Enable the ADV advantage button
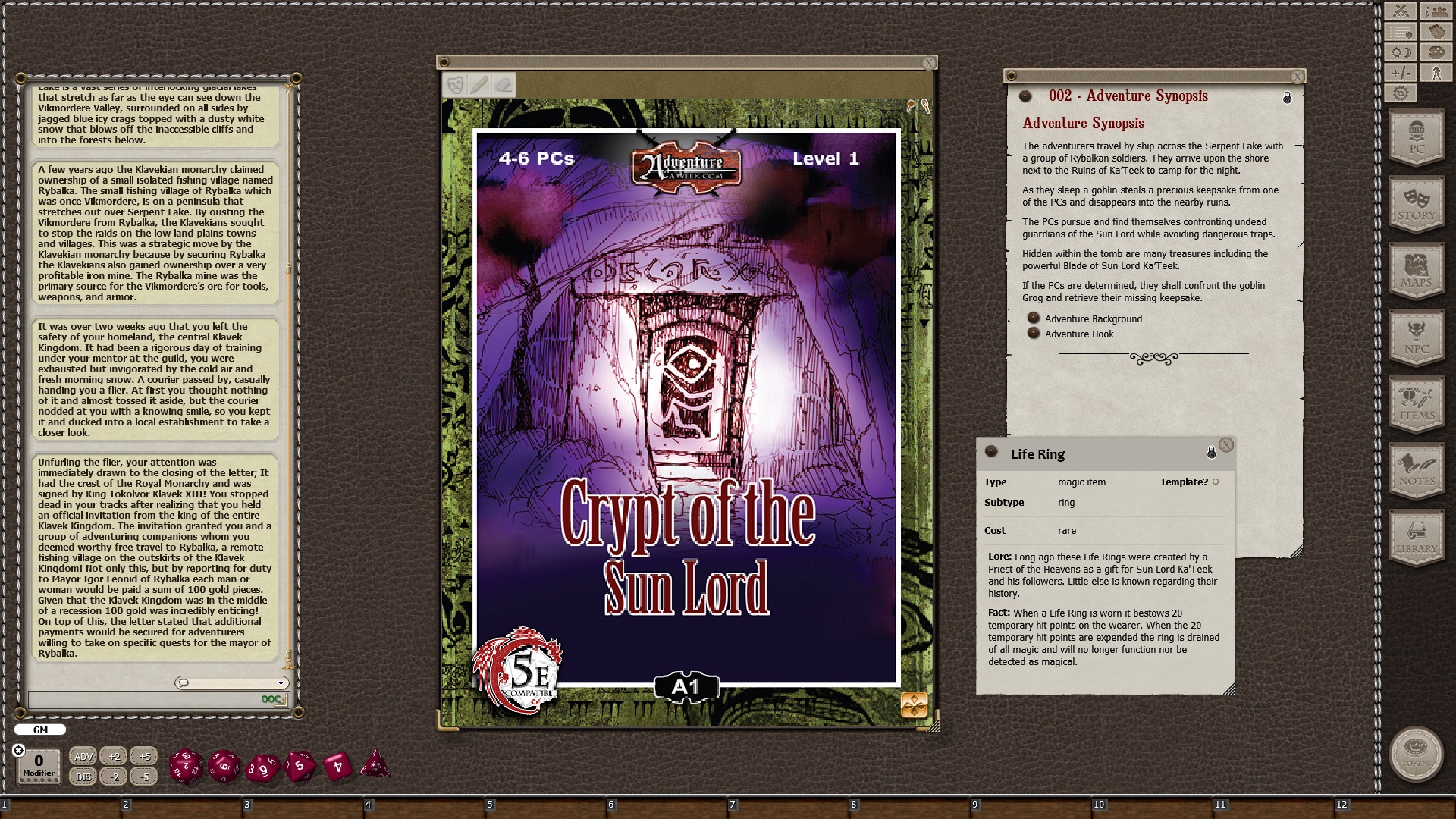The image size is (1456, 819). pyautogui.click(x=82, y=756)
